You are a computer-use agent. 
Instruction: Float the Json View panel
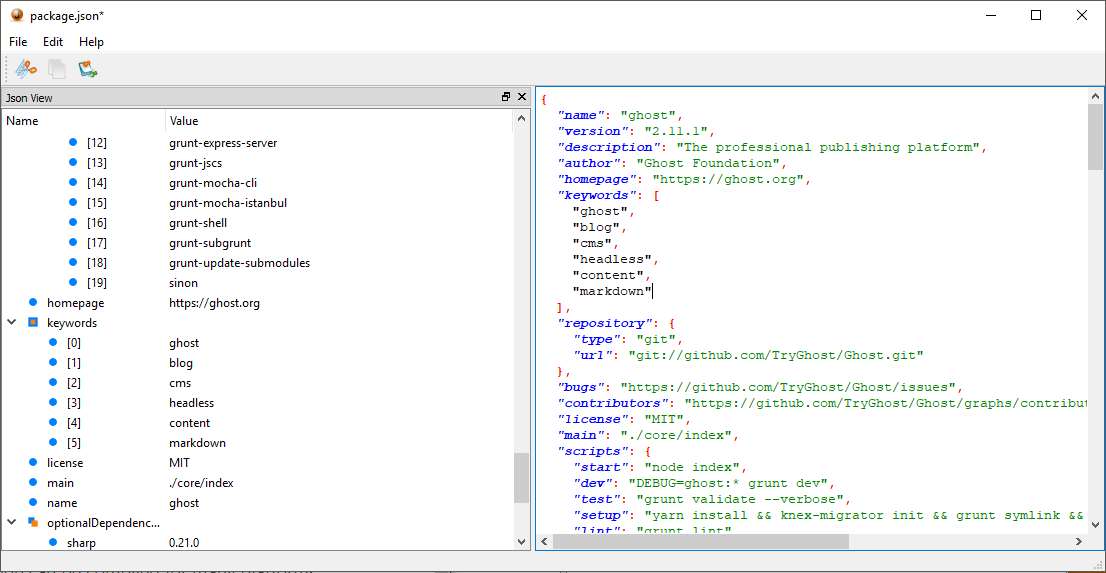506,97
